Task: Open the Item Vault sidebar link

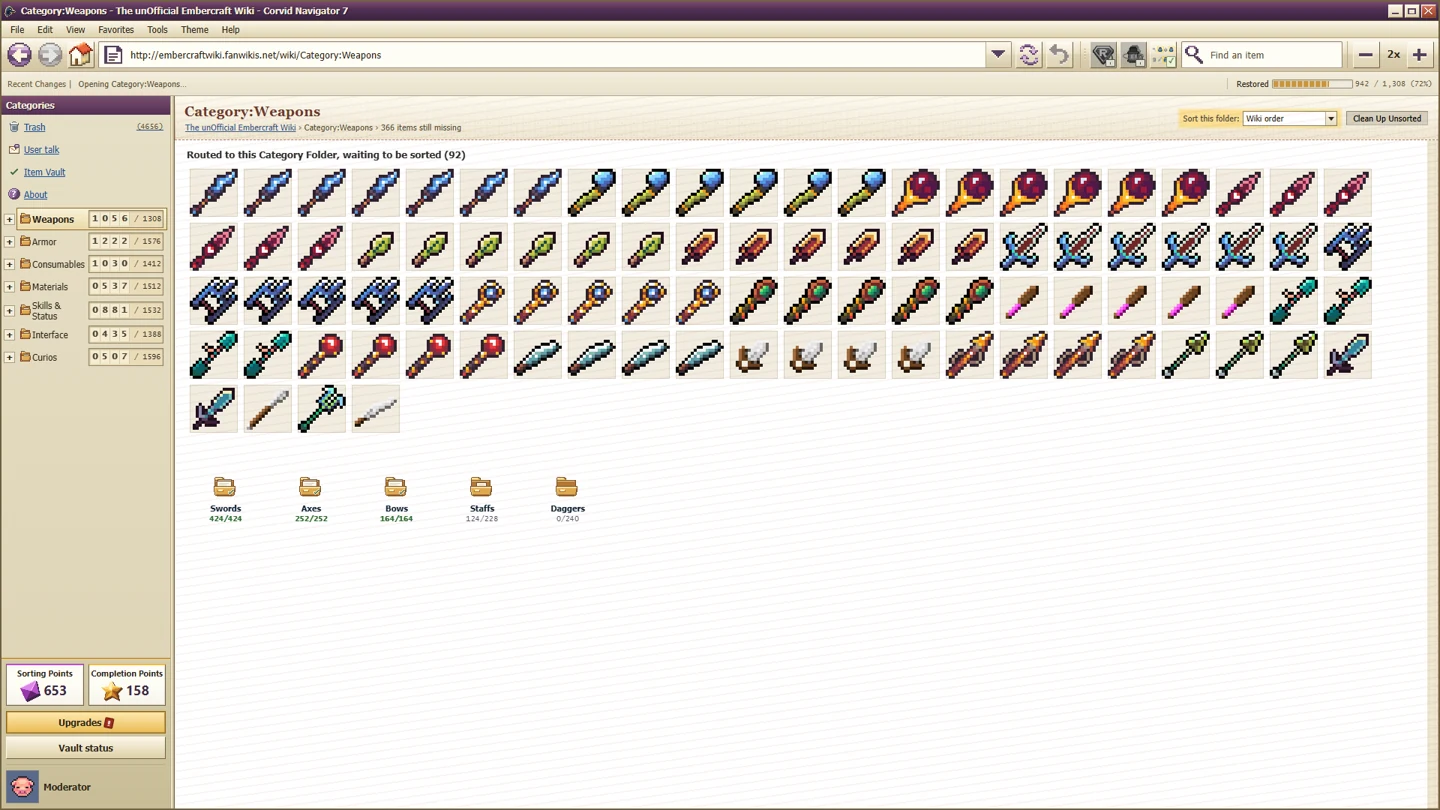Action: coord(44,172)
